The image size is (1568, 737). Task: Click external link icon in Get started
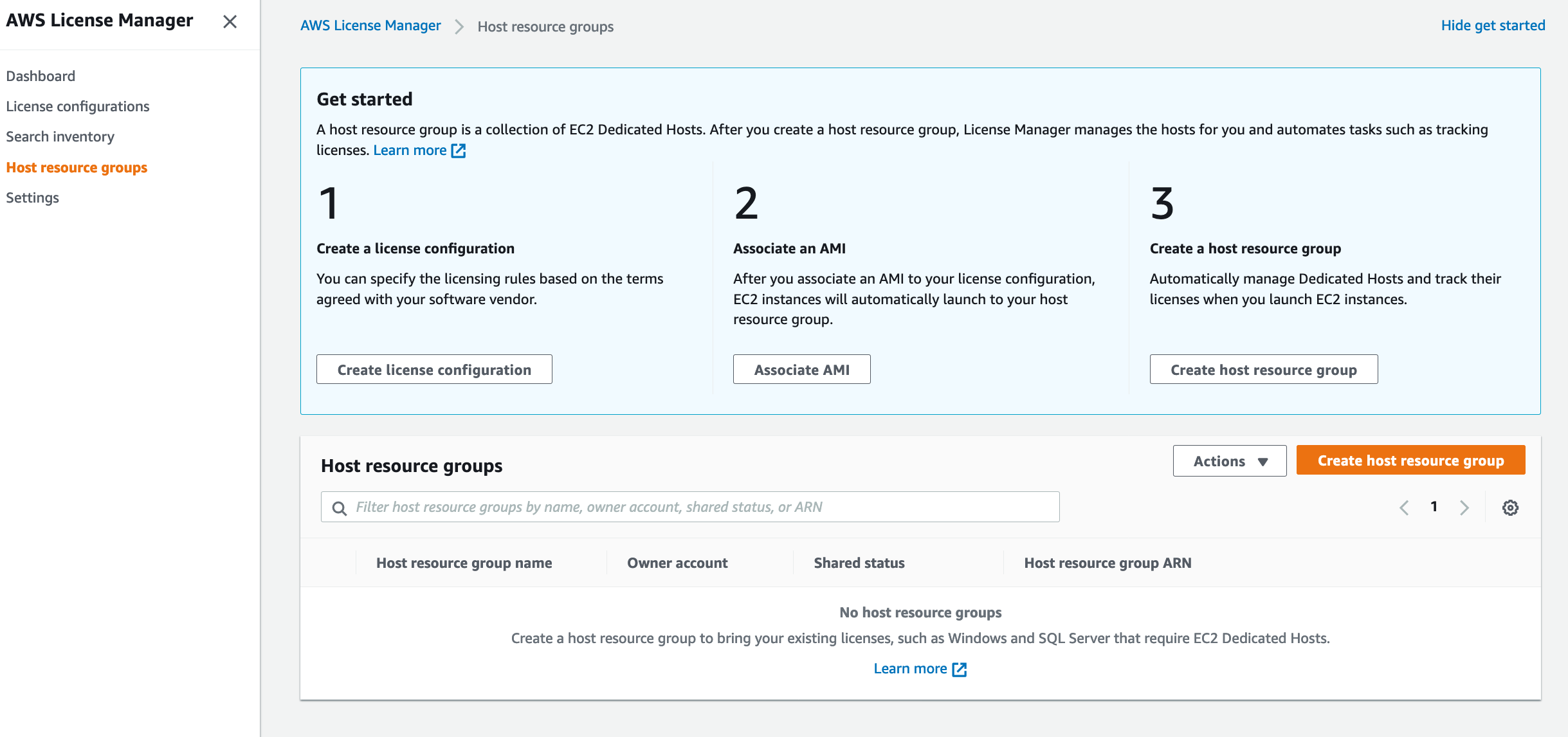(x=459, y=150)
